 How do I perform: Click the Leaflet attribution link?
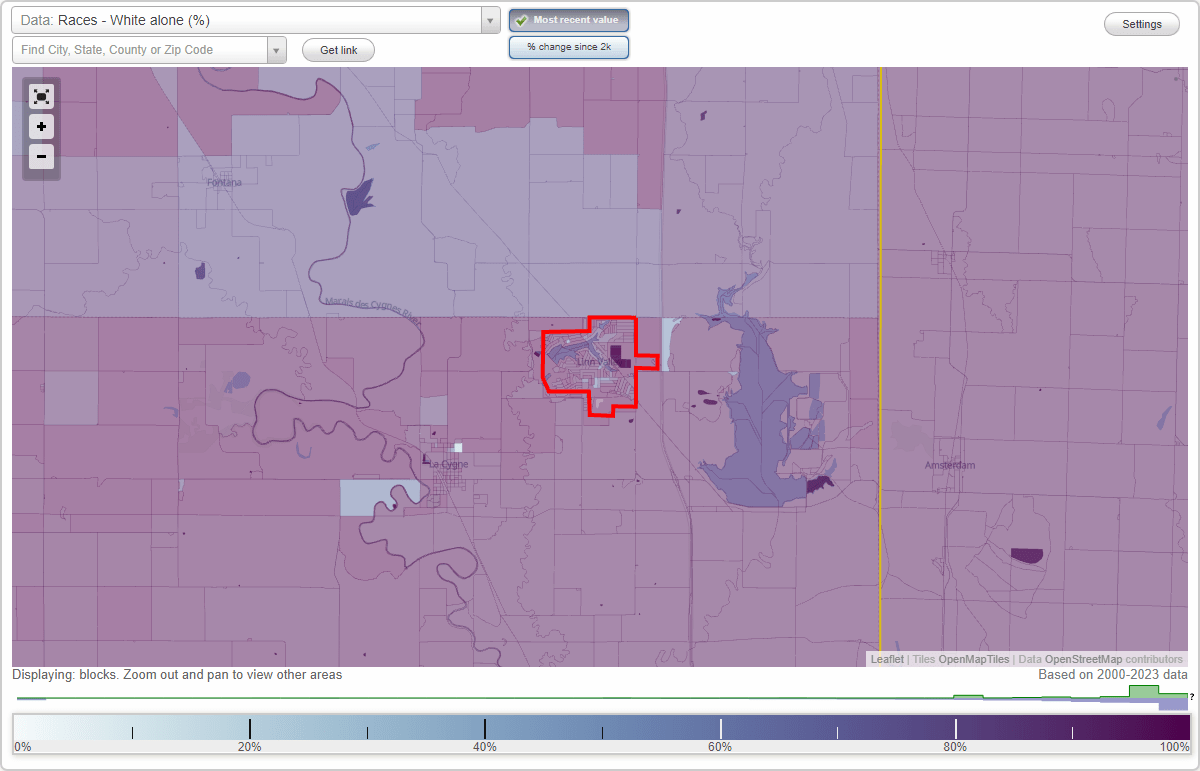pyautogui.click(x=886, y=659)
